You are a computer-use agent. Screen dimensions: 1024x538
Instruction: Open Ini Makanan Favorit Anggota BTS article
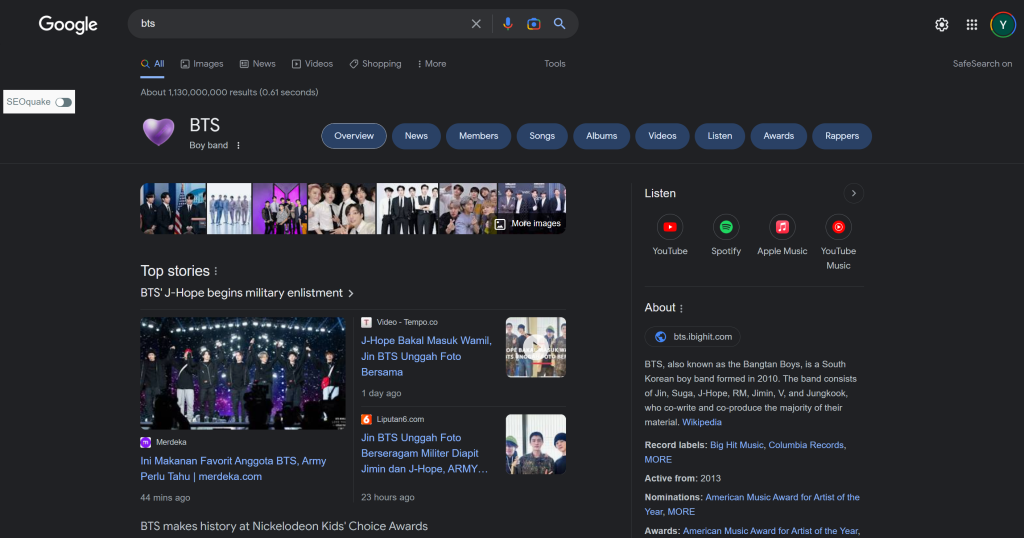233,469
